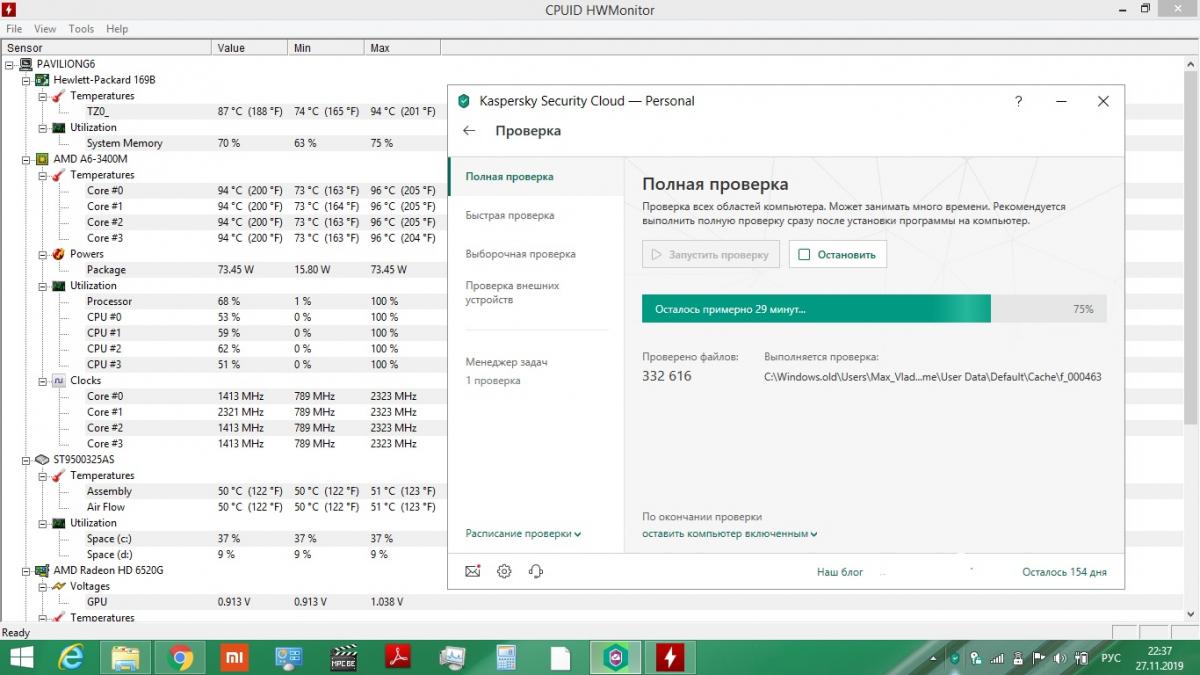1200x675 pixels.
Task: Click the Powers flame icon
Action: (58, 254)
